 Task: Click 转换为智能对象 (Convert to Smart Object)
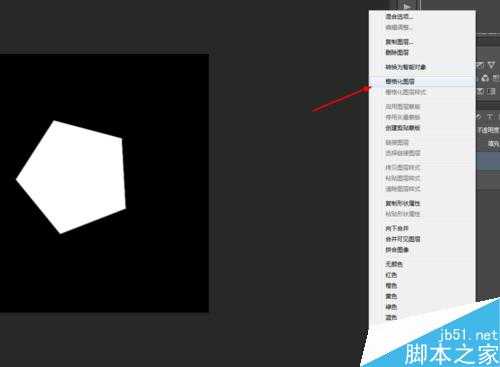[x=406, y=67]
